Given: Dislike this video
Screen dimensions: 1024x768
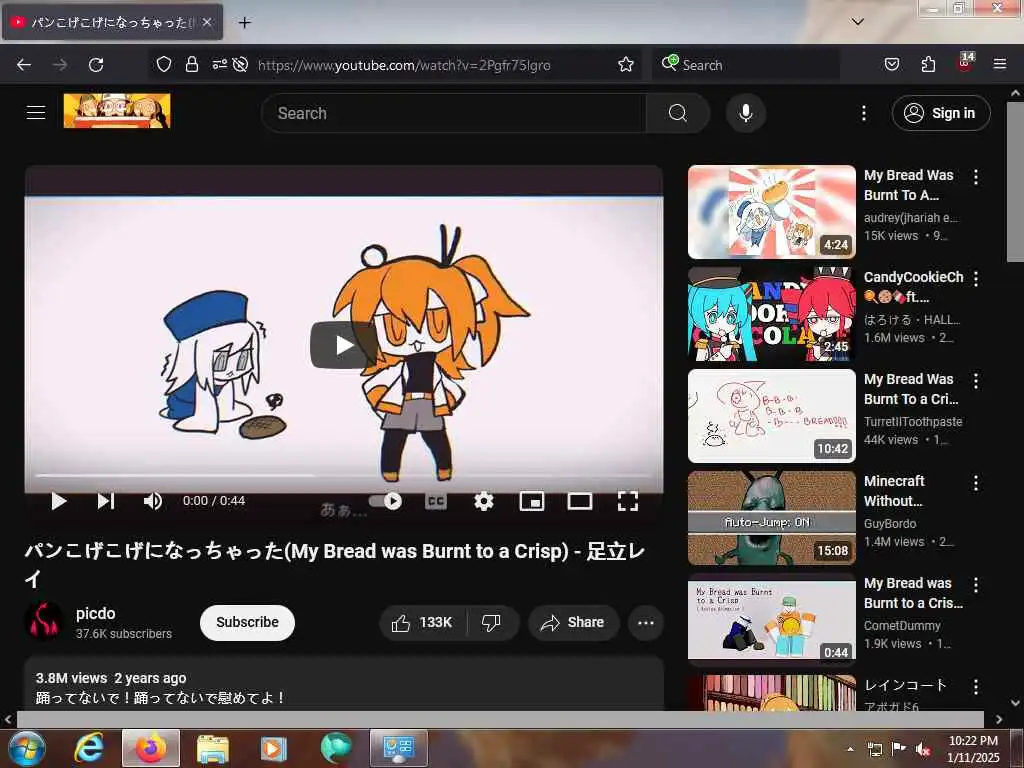Looking at the screenshot, I should [x=492, y=622].
